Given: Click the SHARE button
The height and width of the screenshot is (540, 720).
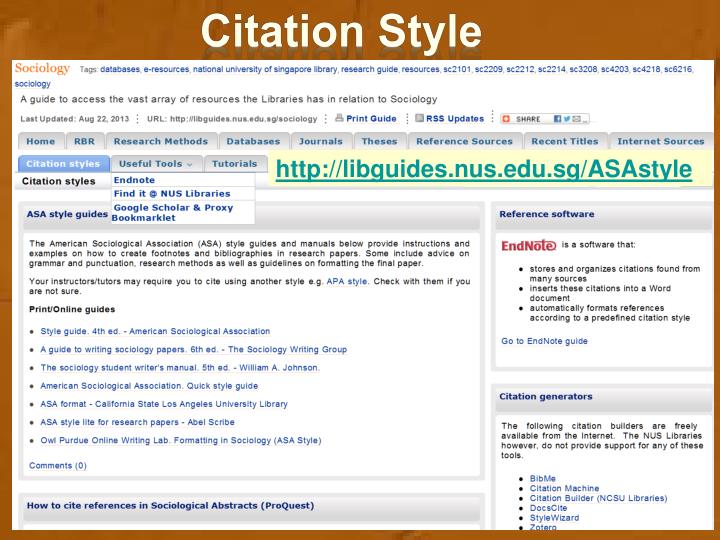Looking at the screenshot, I should tap(545, 119).
